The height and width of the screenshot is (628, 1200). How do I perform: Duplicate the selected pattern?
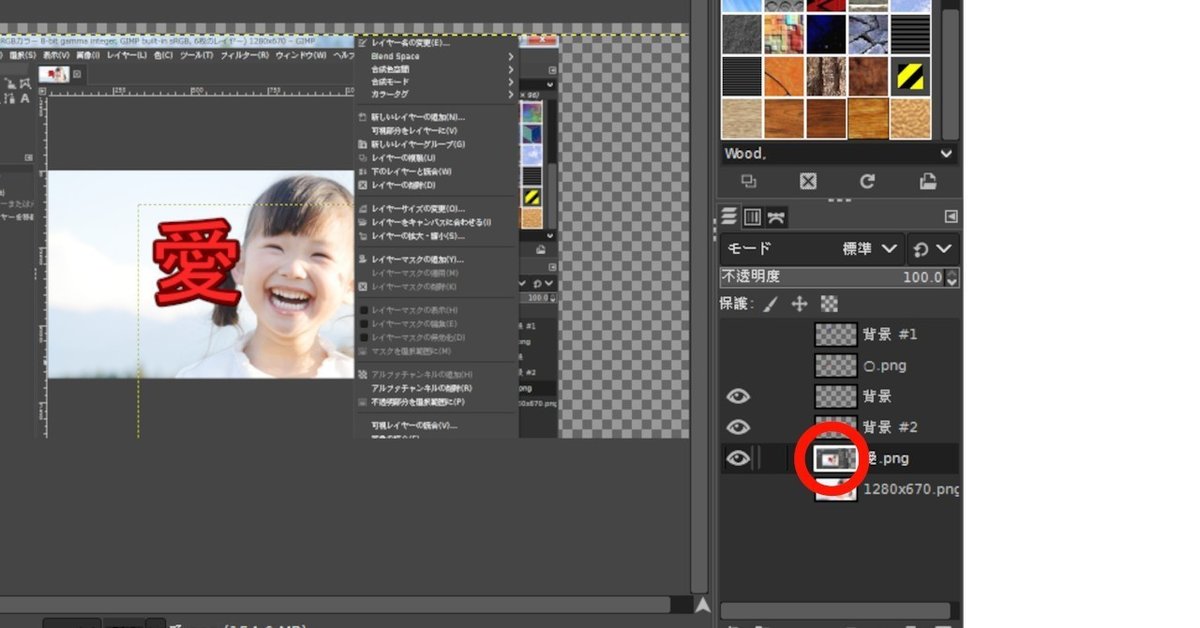pyautogui.click(x=749, y=182)
